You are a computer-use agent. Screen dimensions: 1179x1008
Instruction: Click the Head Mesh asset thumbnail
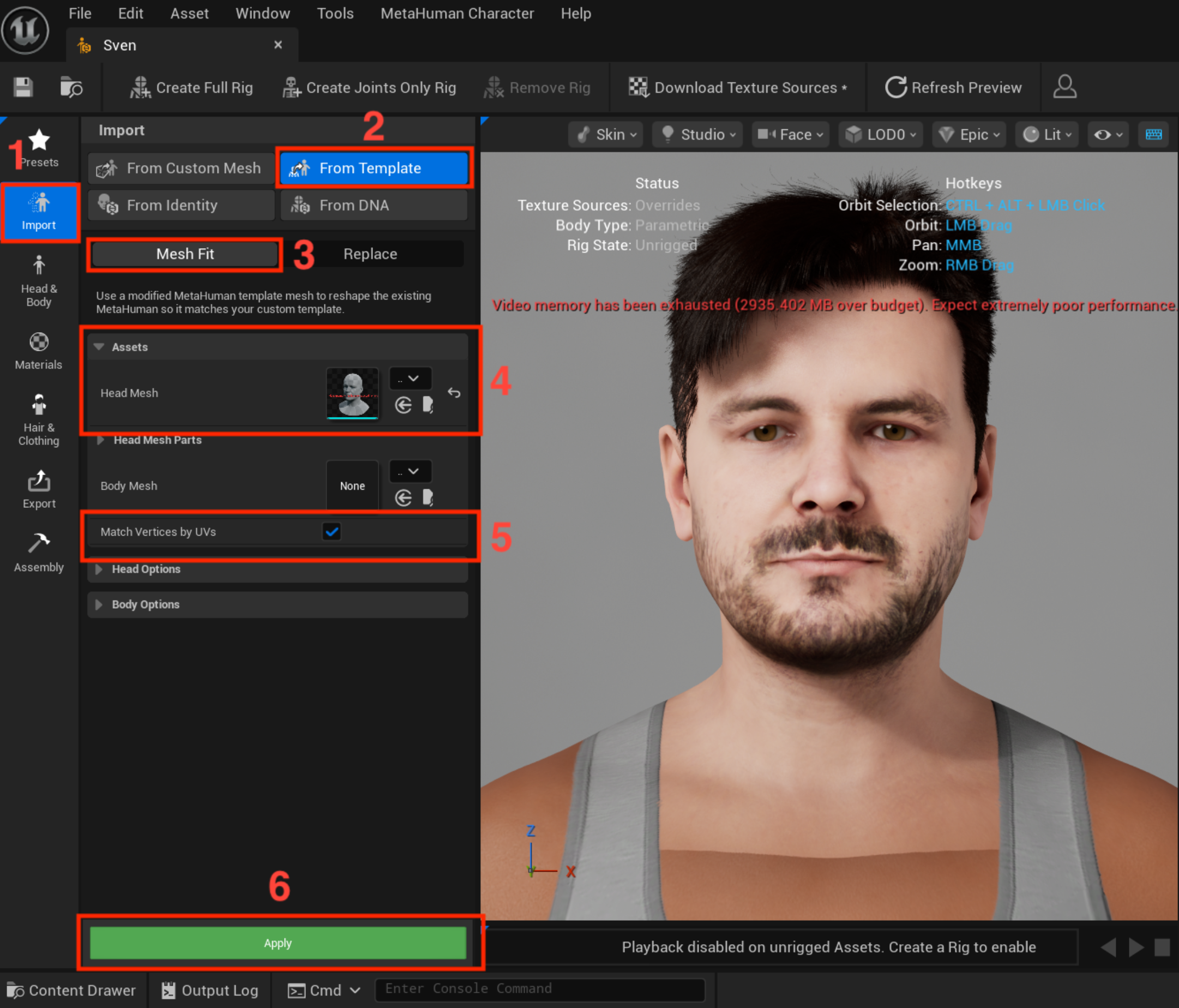point(352,393)
